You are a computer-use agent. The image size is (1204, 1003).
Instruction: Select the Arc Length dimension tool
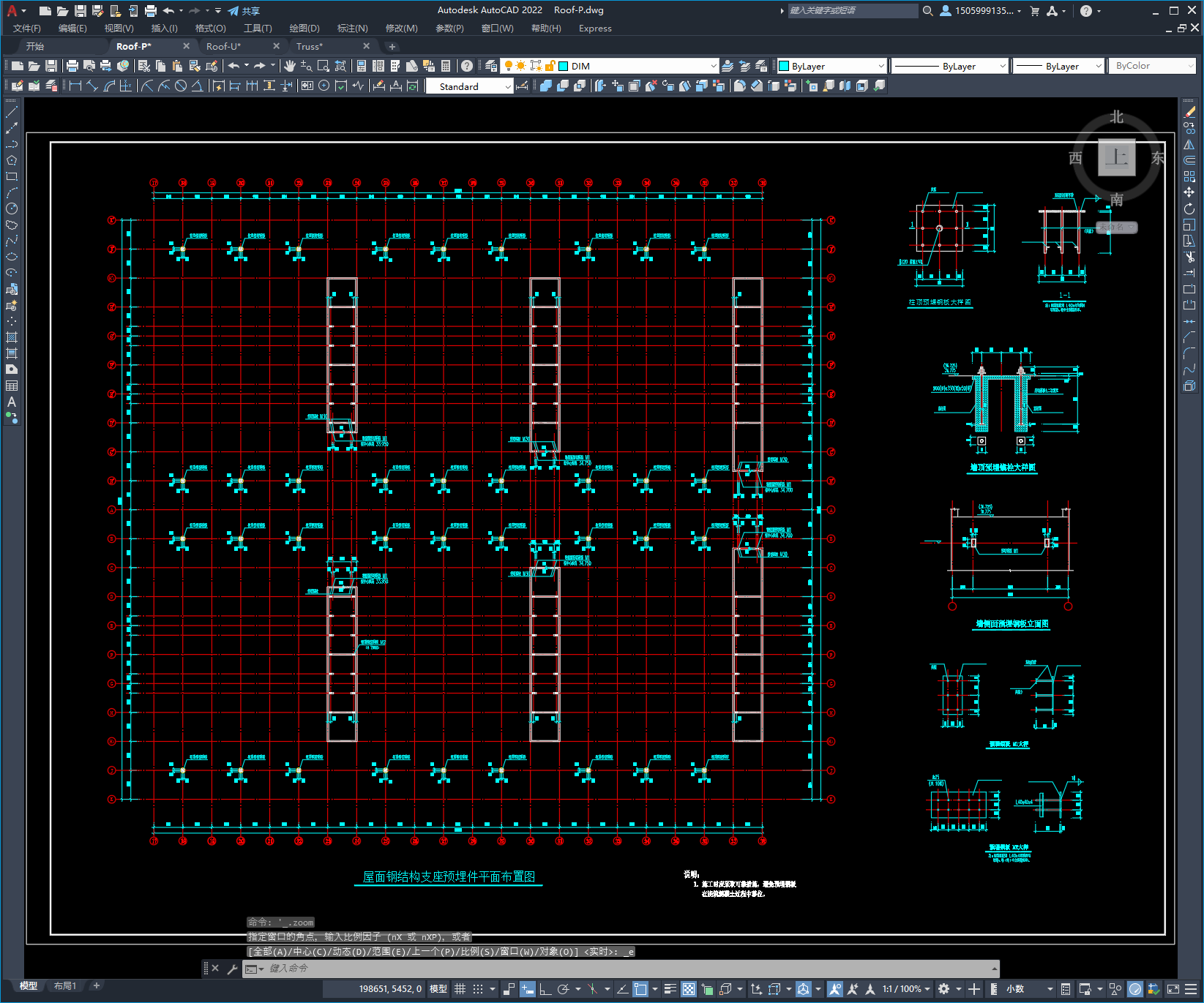pos(109,86)
